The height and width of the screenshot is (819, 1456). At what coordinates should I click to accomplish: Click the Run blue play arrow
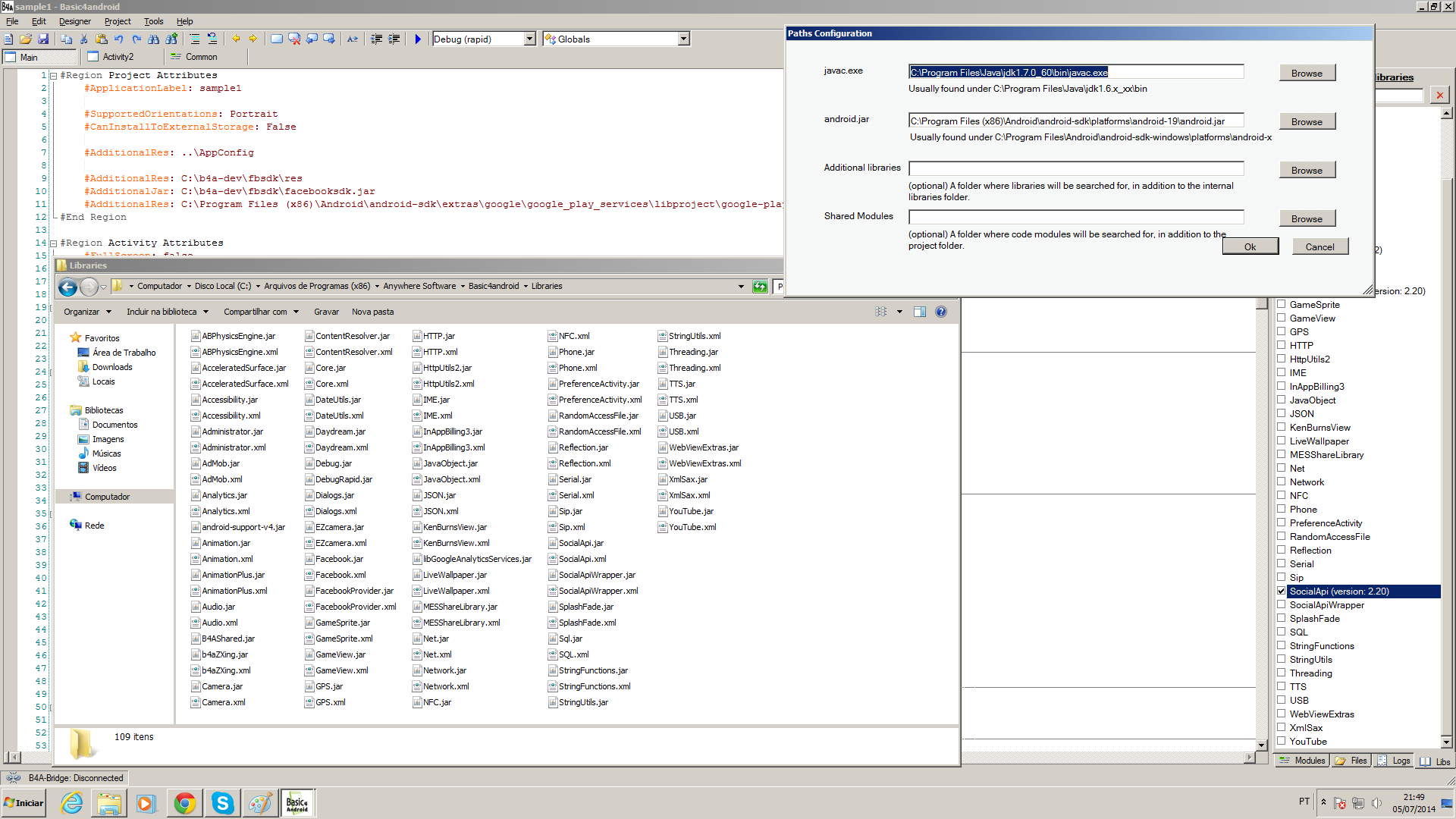pos(418,39)
